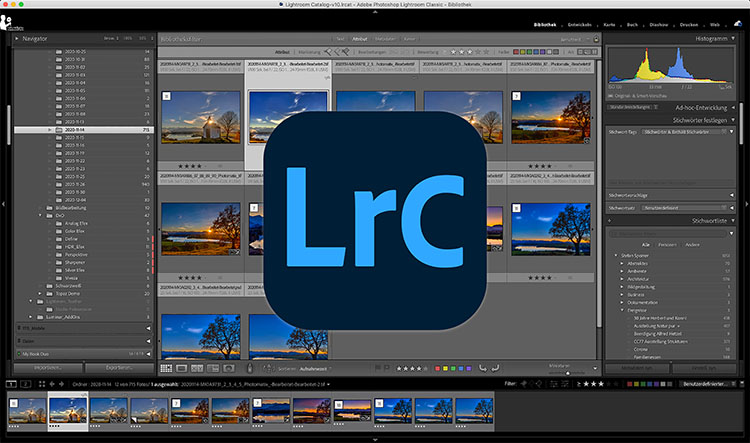Open the Karte module
Screen dimensions: 750x443
click(609, 25)
